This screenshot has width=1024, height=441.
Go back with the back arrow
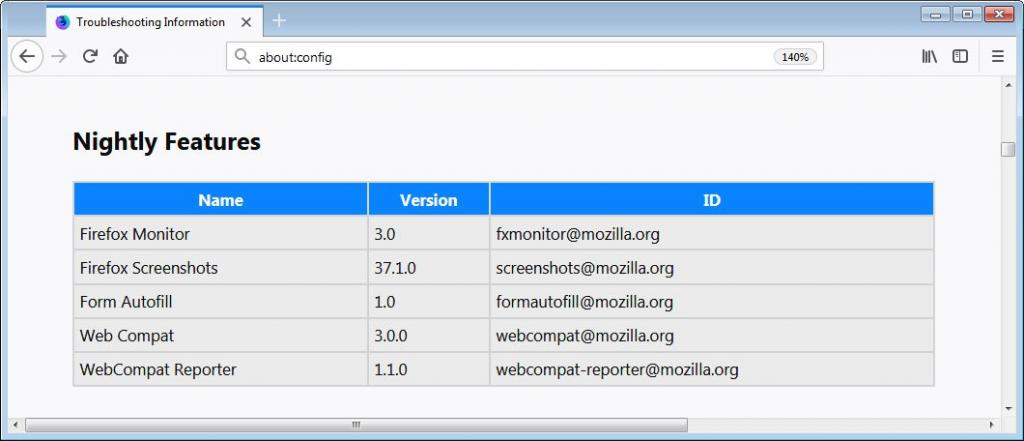[27, 56]
